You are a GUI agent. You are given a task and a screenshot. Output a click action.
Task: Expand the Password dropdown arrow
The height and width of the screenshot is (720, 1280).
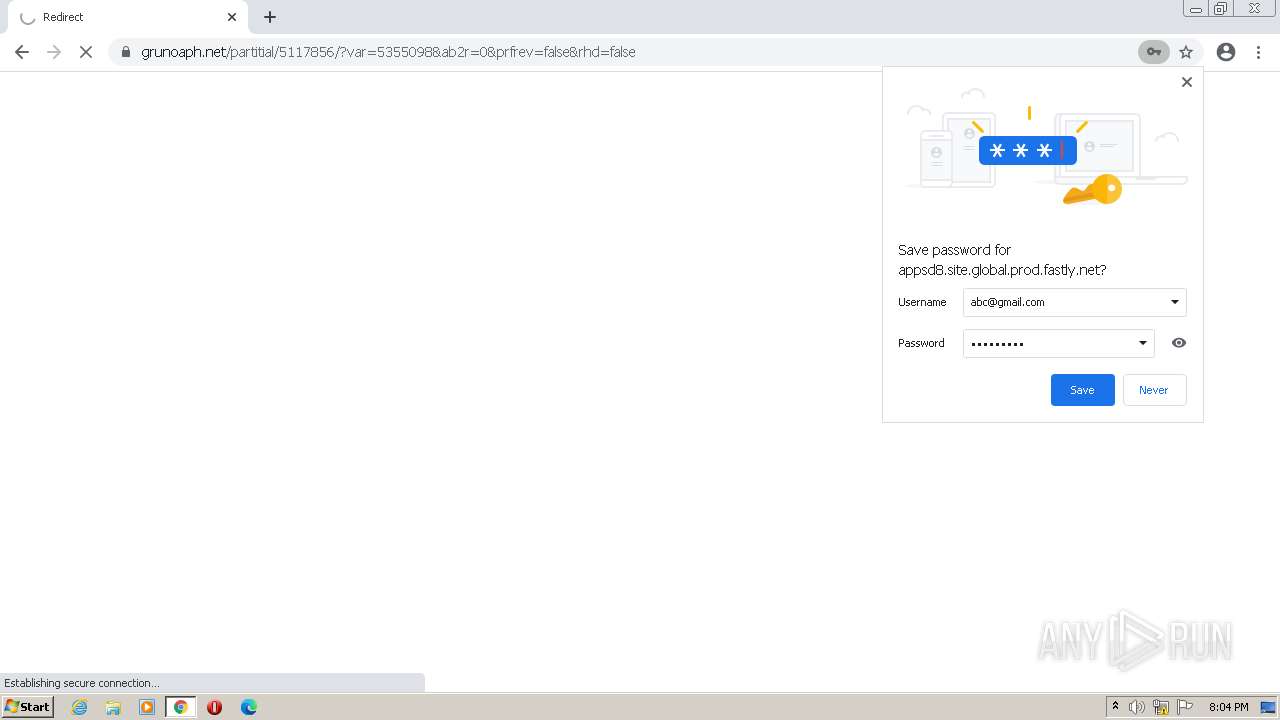tap(1143, 343)
